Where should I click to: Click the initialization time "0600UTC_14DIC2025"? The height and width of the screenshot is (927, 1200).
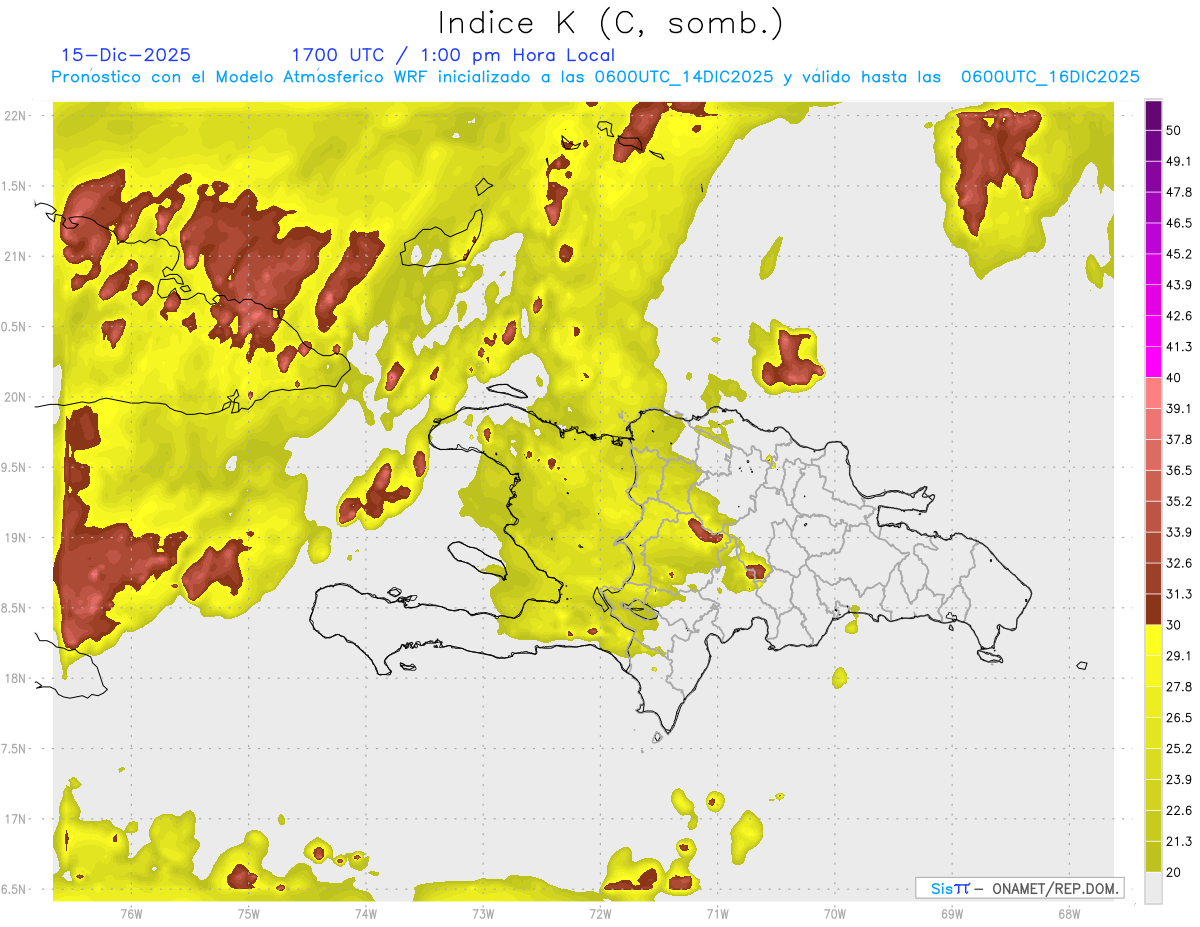point(684,77)
